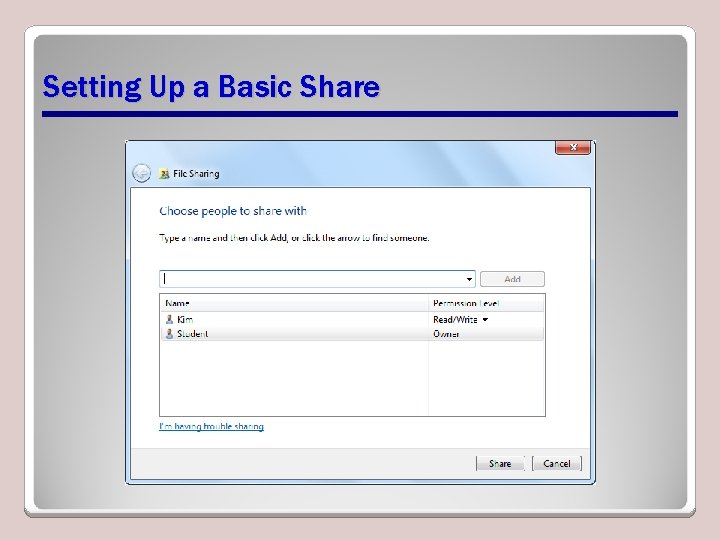720x540 pixels.
Task: Click the Cancel button
Action: pyautogui.click(x=557, y=464)
